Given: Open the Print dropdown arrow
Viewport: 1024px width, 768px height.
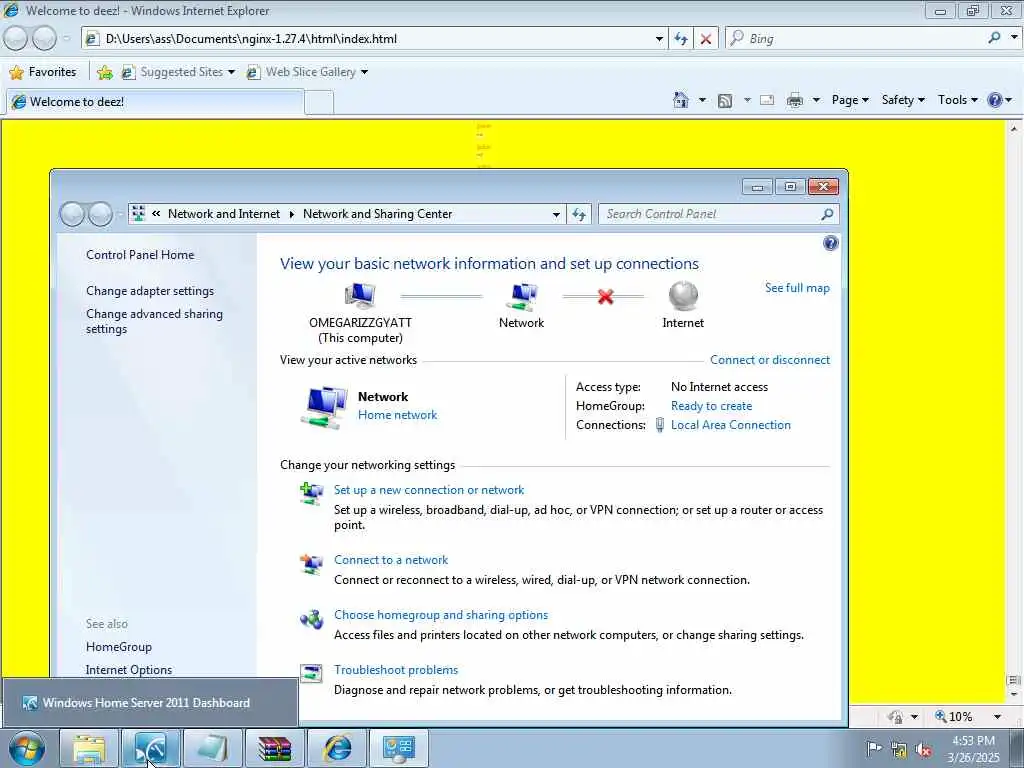Looking at the screenshot, I should tap(816, 100).
